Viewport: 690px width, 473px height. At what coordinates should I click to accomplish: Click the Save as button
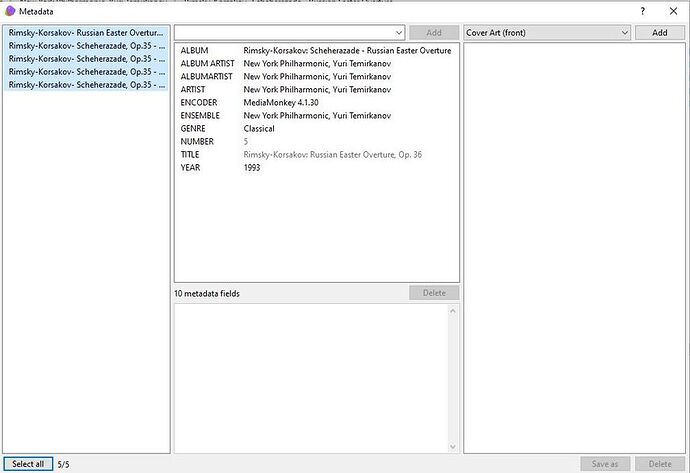pos(605,464)
